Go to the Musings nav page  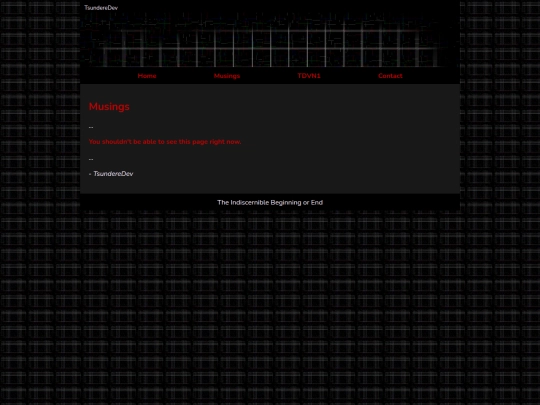point(227,76)
